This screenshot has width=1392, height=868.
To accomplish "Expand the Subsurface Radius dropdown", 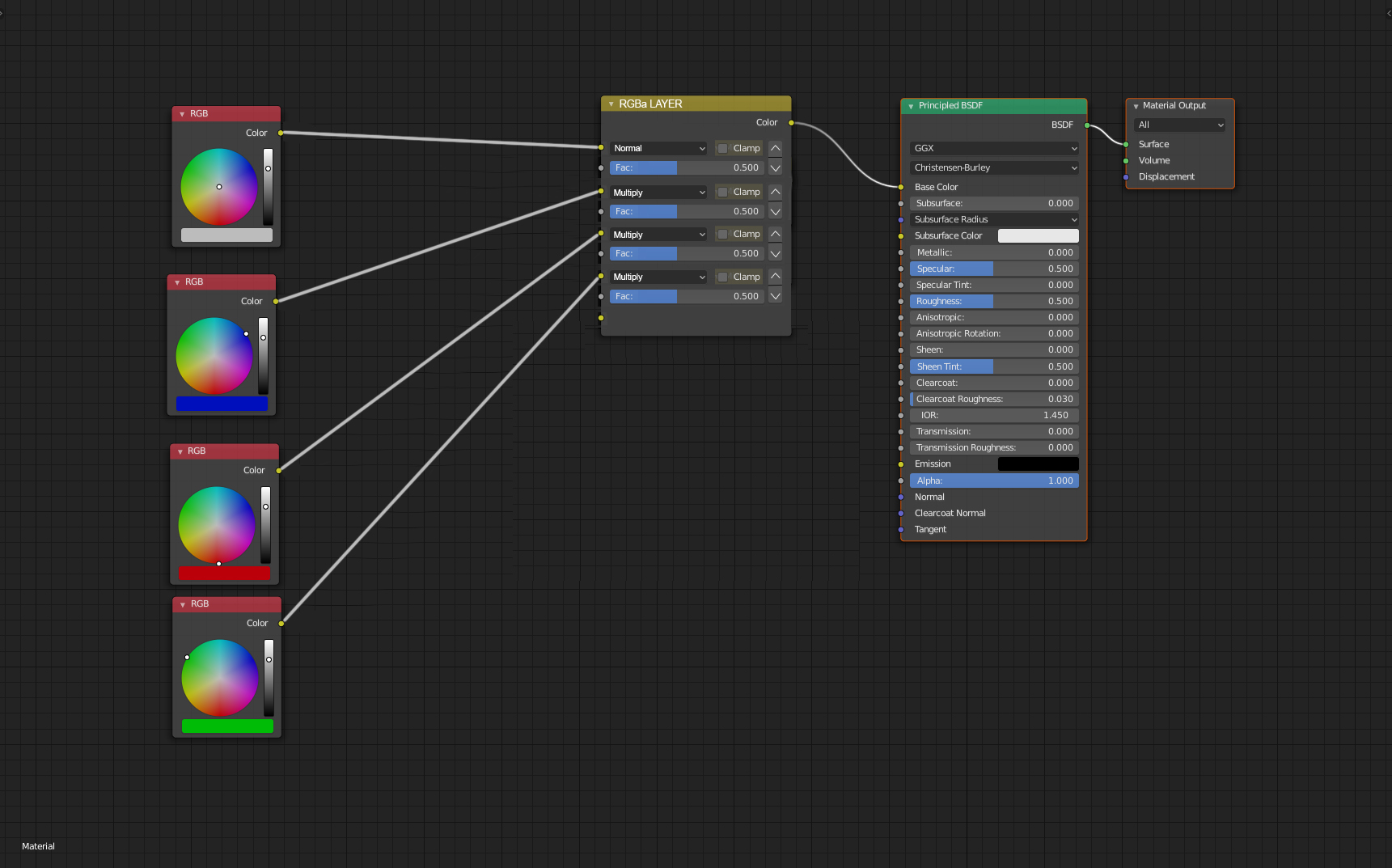I will (x=994, y=220).
